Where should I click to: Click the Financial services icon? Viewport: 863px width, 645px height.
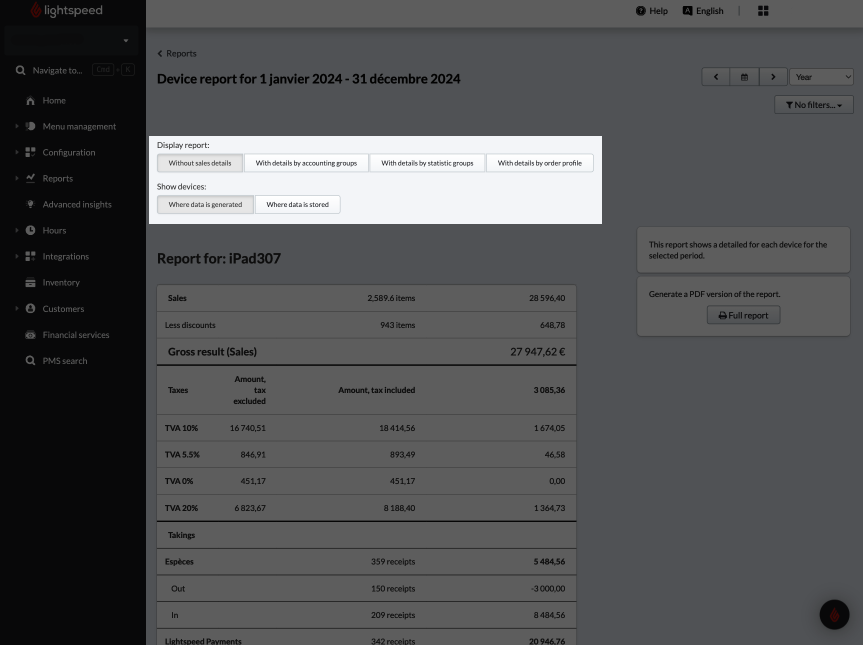click(x=30, y=335)
